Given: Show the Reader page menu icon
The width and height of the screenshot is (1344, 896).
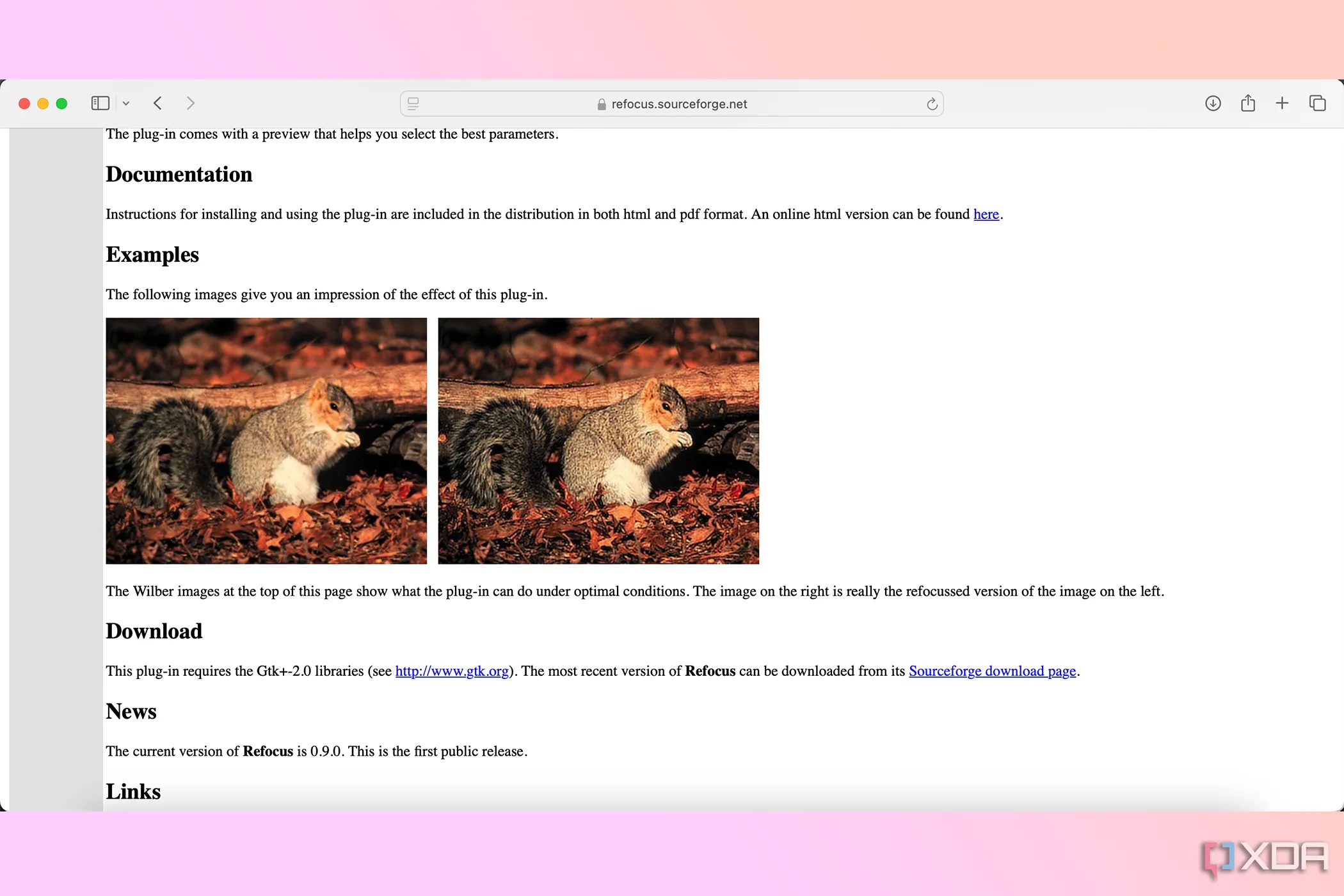Looking at the screenshot, I should click(x=413, y=104).
